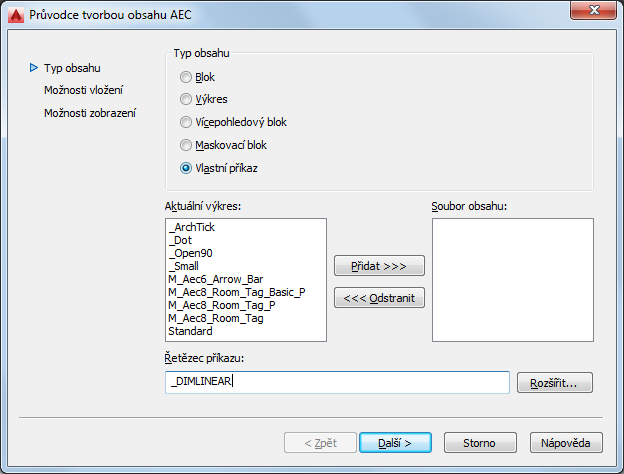Pick the _Dot list entry
This screenshot has height=474, width=624.
180,240
